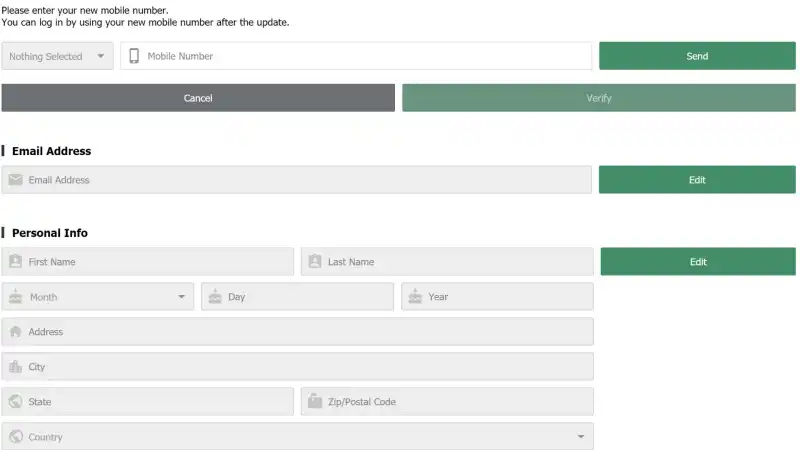Image resolution: width=800 pixels, height=450 pixels.
Task: Click into the Zip/Postal Code field
Action: 455,402
